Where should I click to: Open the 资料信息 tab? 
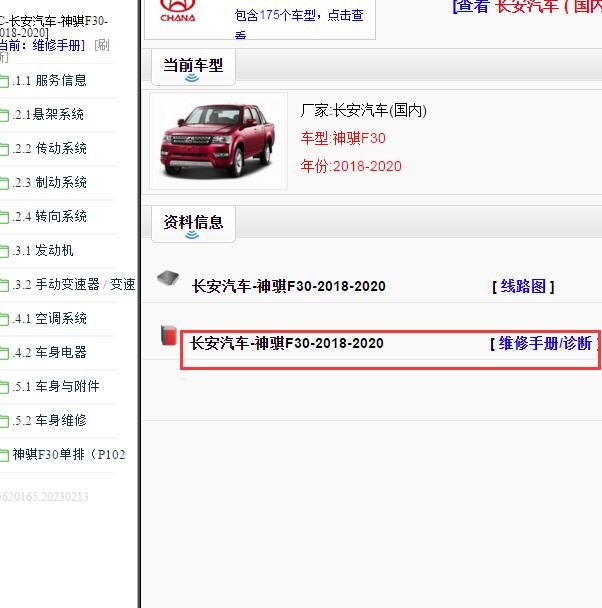[193, 224]
